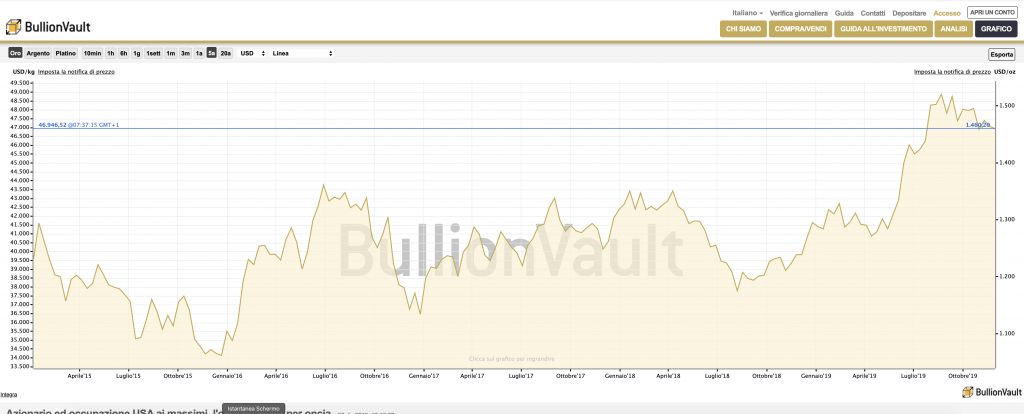Click the APRI UN CONTO button
This screenshot has width=1024, height=414.
pos(992,12)
